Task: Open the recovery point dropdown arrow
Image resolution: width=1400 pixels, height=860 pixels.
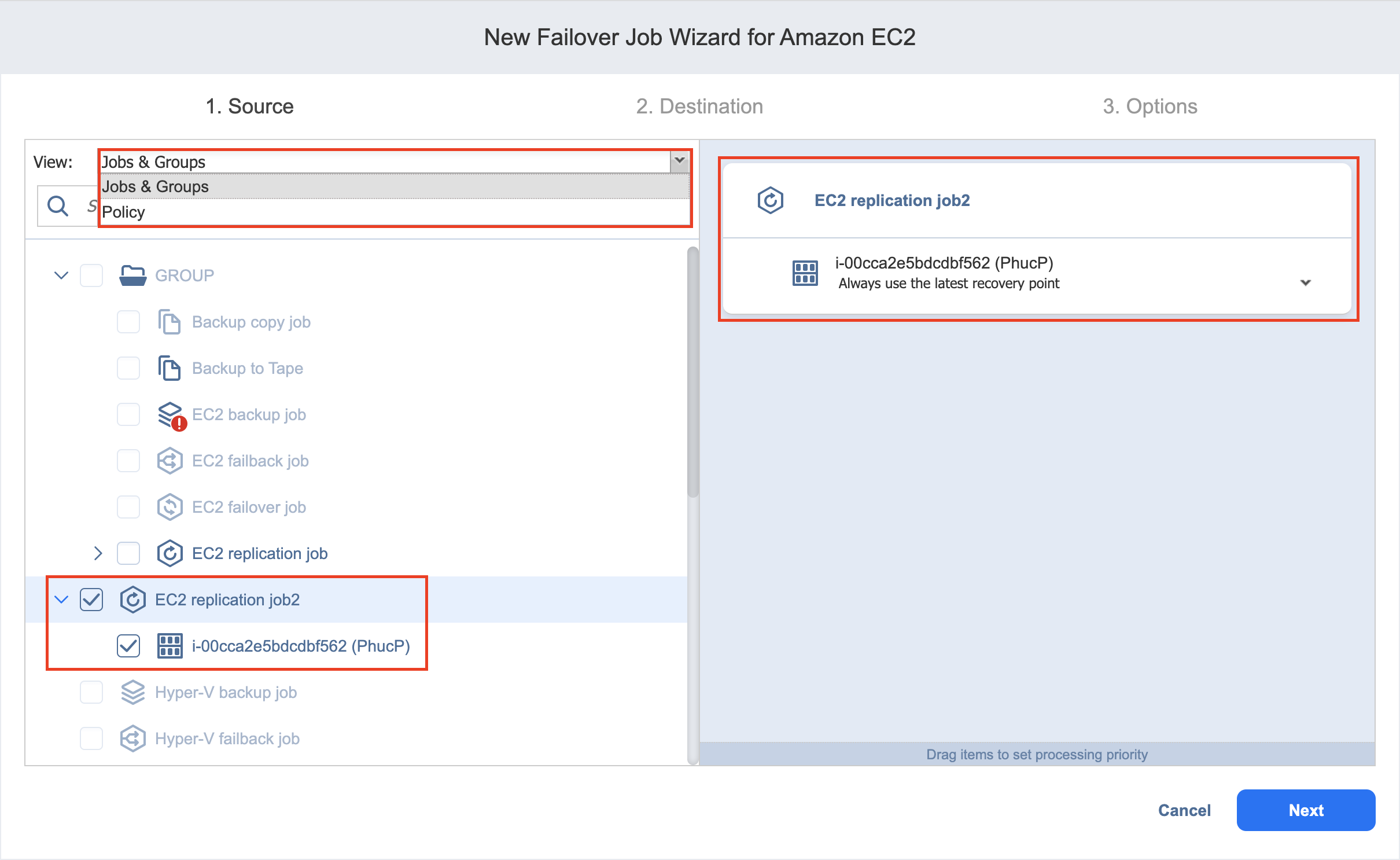Action: coord(1306,283)
